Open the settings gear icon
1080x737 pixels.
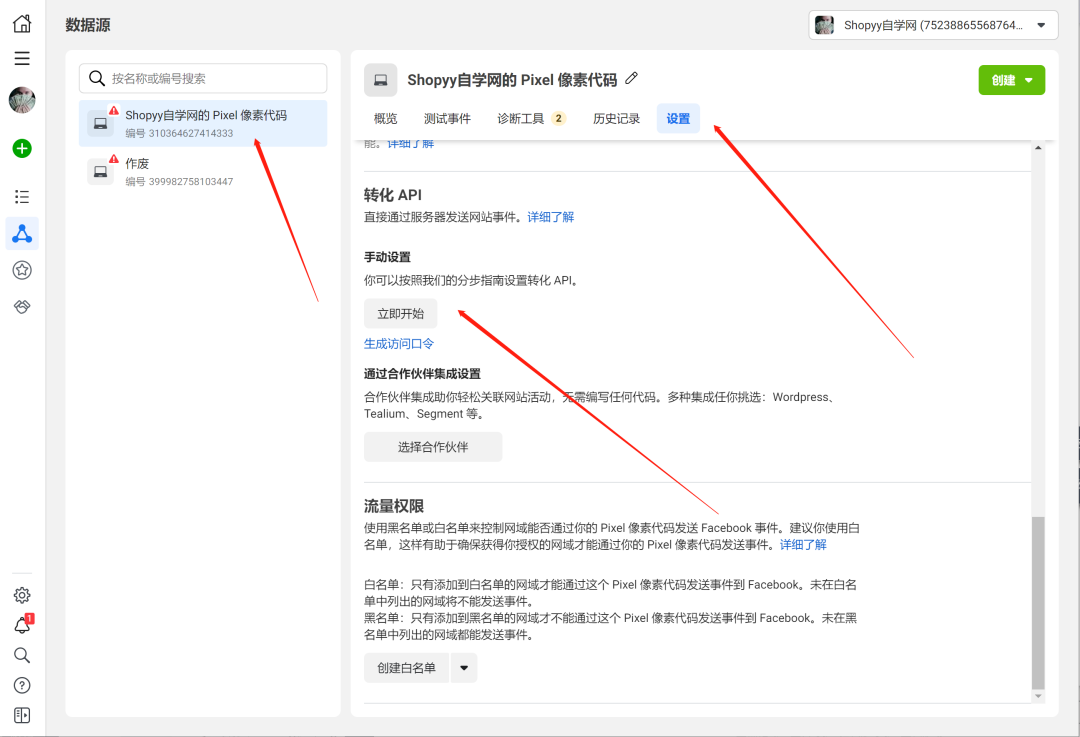click(x=22, y=595)
